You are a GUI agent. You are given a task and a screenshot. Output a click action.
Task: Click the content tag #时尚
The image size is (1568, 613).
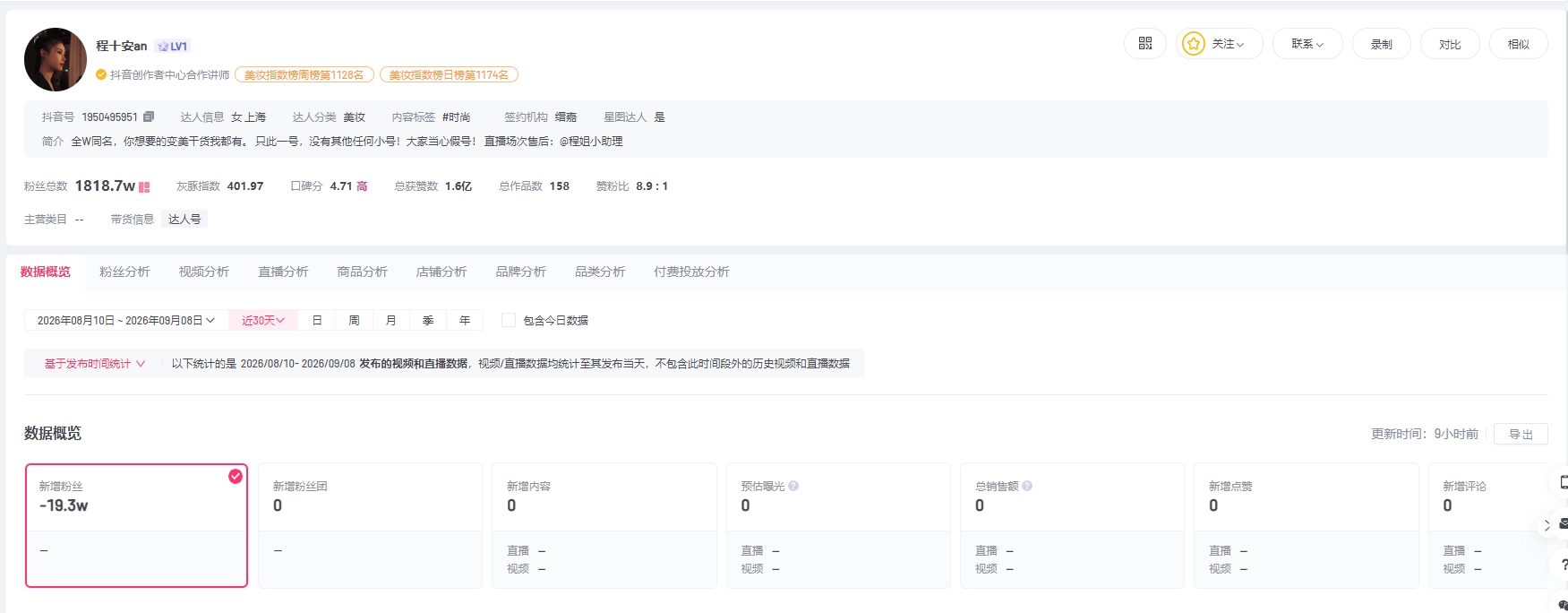[x=456, y=117]
